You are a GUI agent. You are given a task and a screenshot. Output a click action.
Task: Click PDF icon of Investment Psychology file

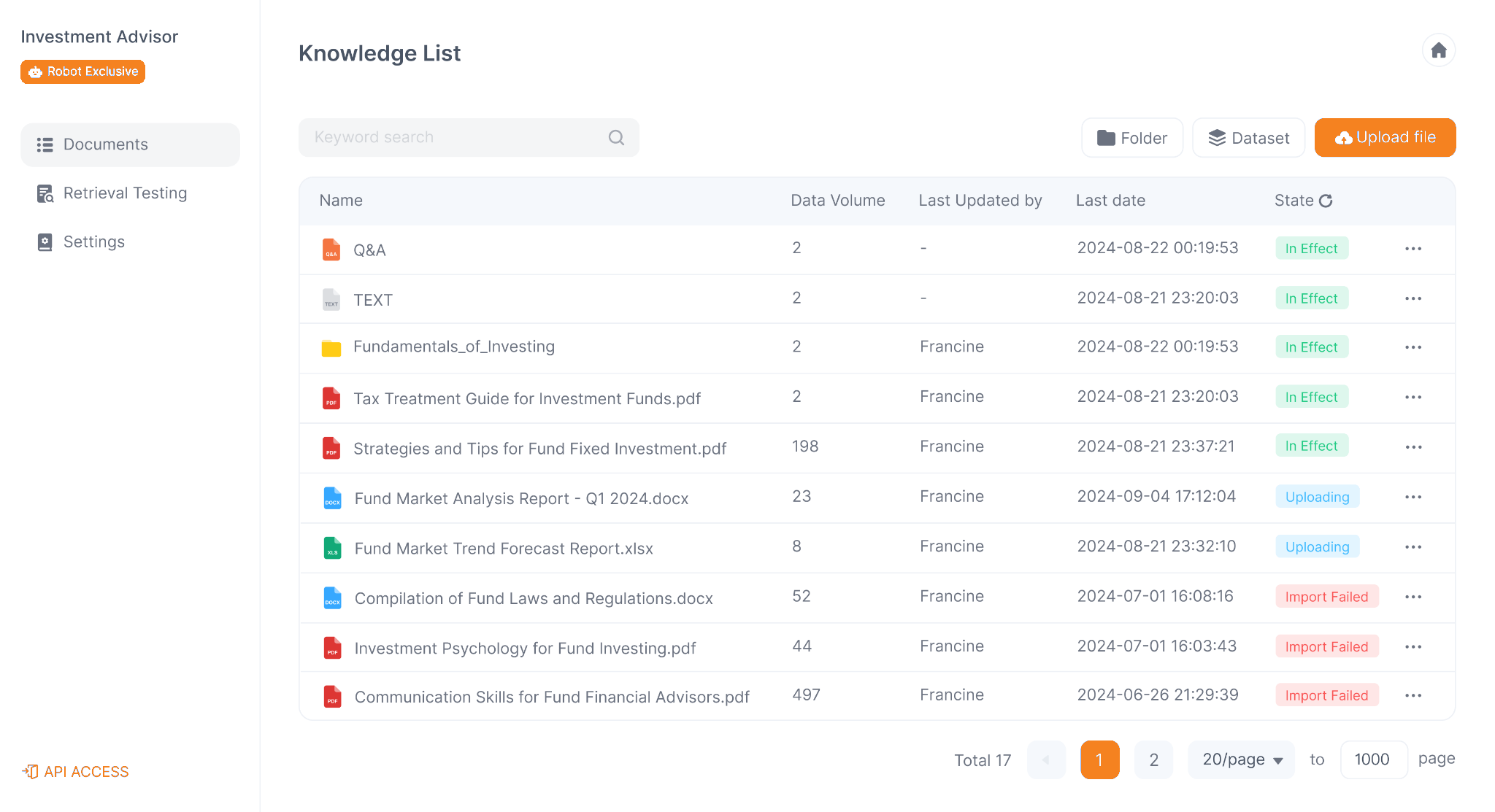332,648
